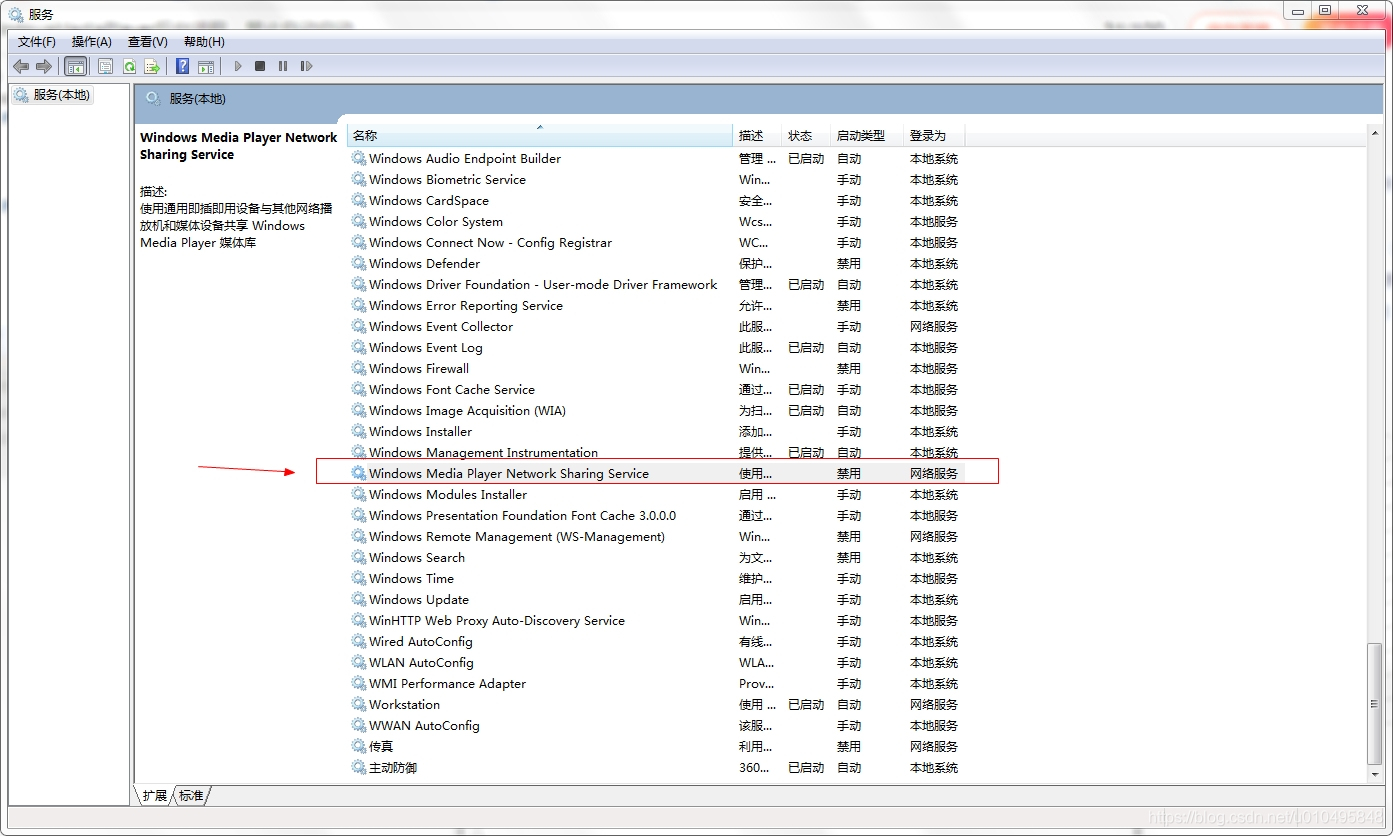Toggle Show/Hide Action Pane toolbar icon

pos(206,66)
